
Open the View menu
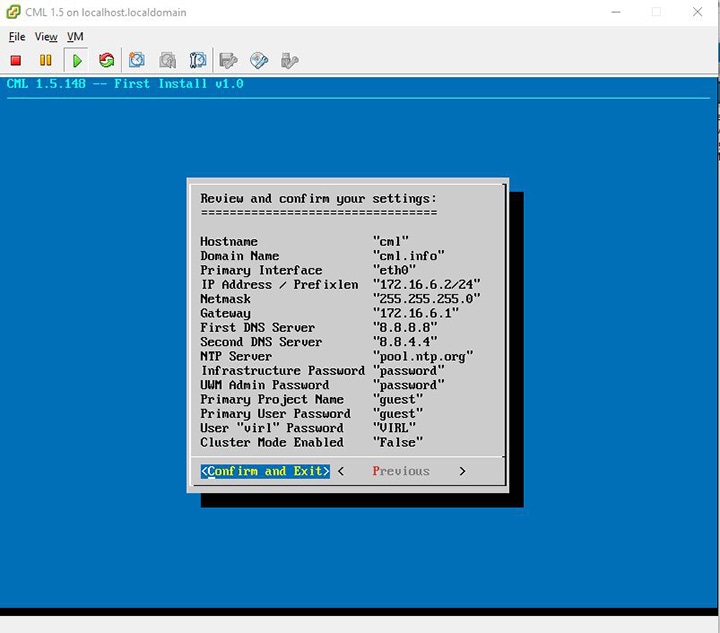coord(46,37)
